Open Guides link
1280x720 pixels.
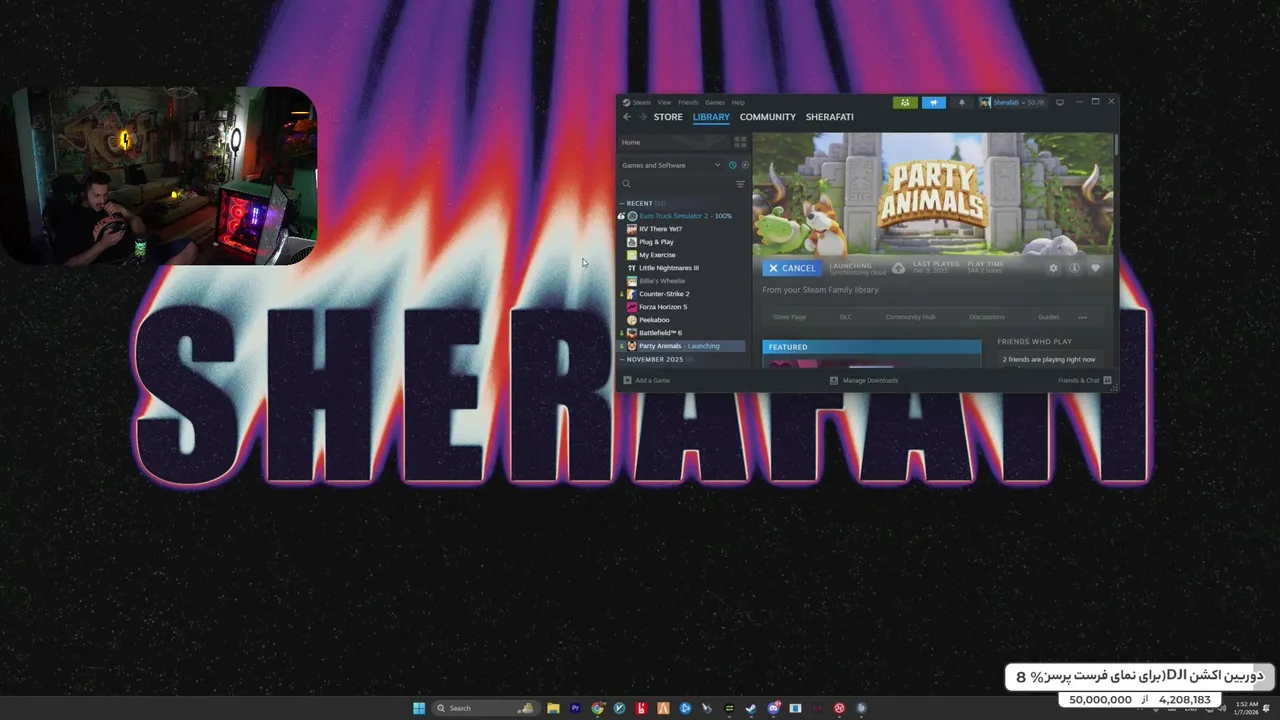(x=1048, y=317)
